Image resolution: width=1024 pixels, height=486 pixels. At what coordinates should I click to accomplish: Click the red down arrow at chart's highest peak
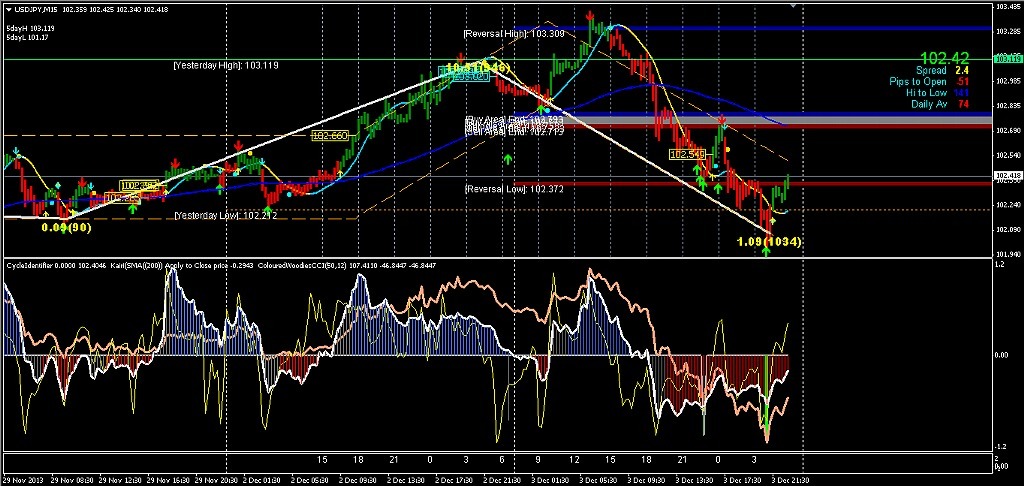[590, 14]
